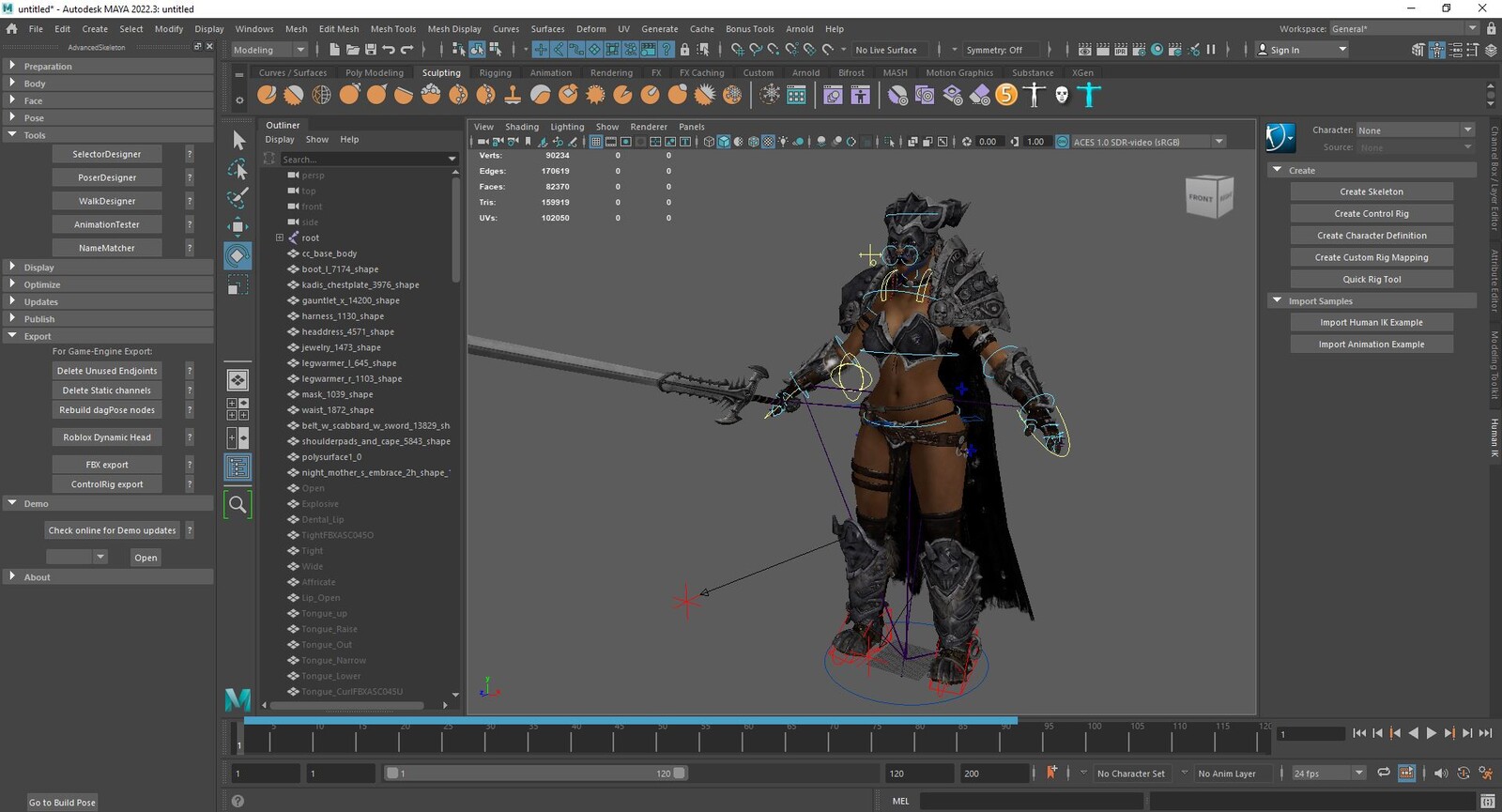Click the Sculpt brush icon on the shelf
This screenshot has width=1502, height=812.
pyautogui.click(x=267, y=95)
